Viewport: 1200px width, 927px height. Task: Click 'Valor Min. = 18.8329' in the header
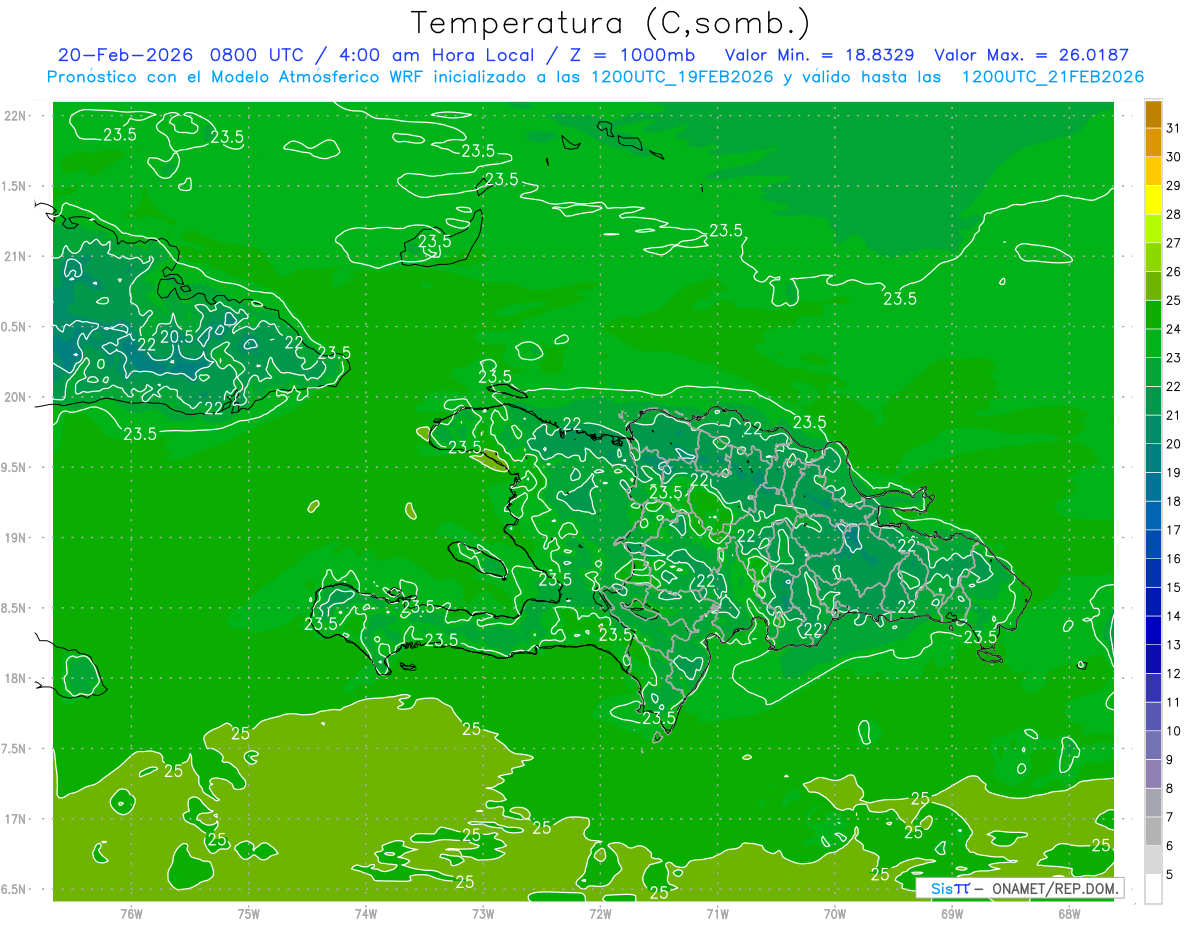[820, 55]
